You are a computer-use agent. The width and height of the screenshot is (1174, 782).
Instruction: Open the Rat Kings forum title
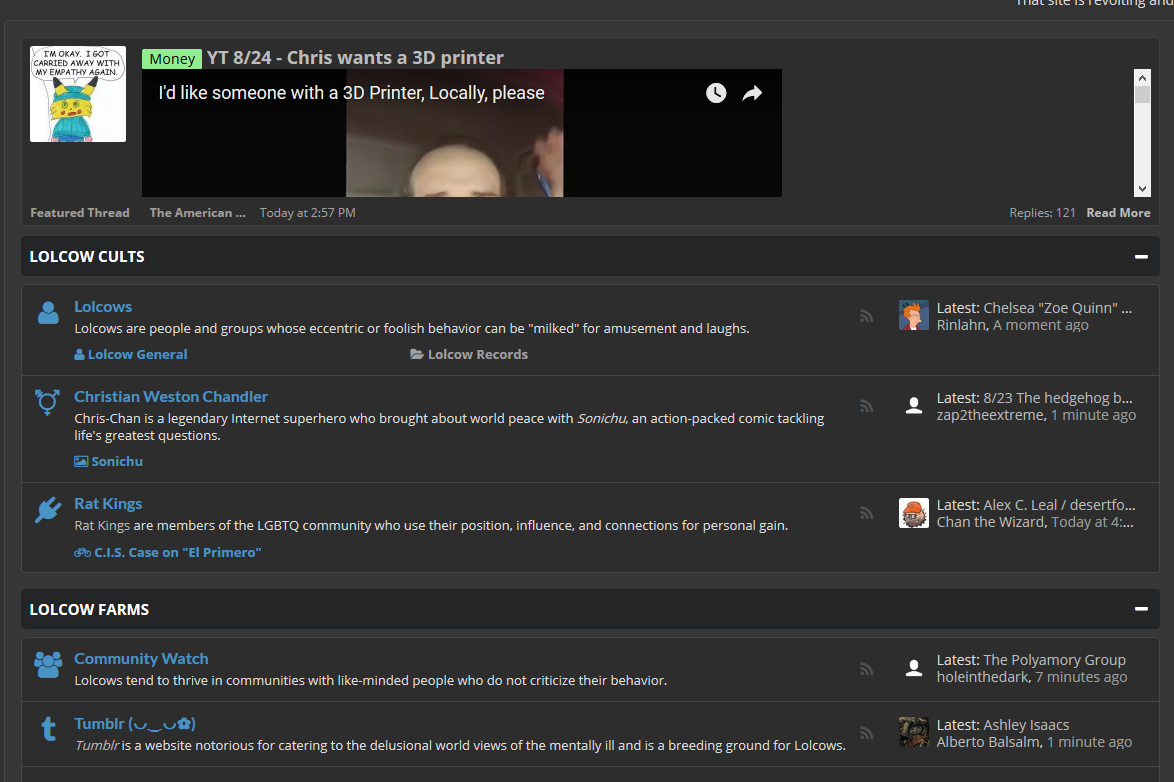tap(108, 503)
